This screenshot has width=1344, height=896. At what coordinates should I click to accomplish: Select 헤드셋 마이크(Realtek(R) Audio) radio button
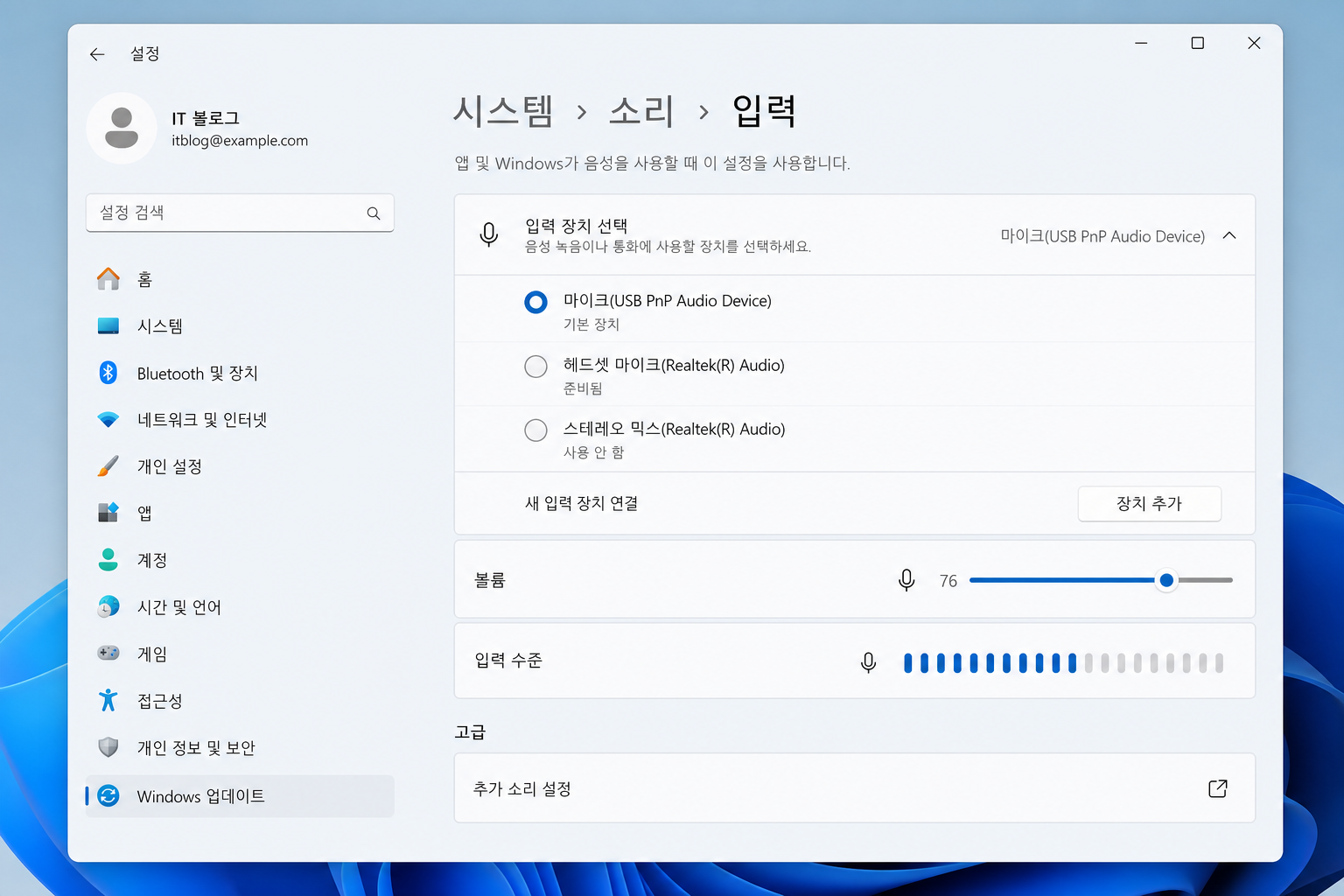coord(535,367)
